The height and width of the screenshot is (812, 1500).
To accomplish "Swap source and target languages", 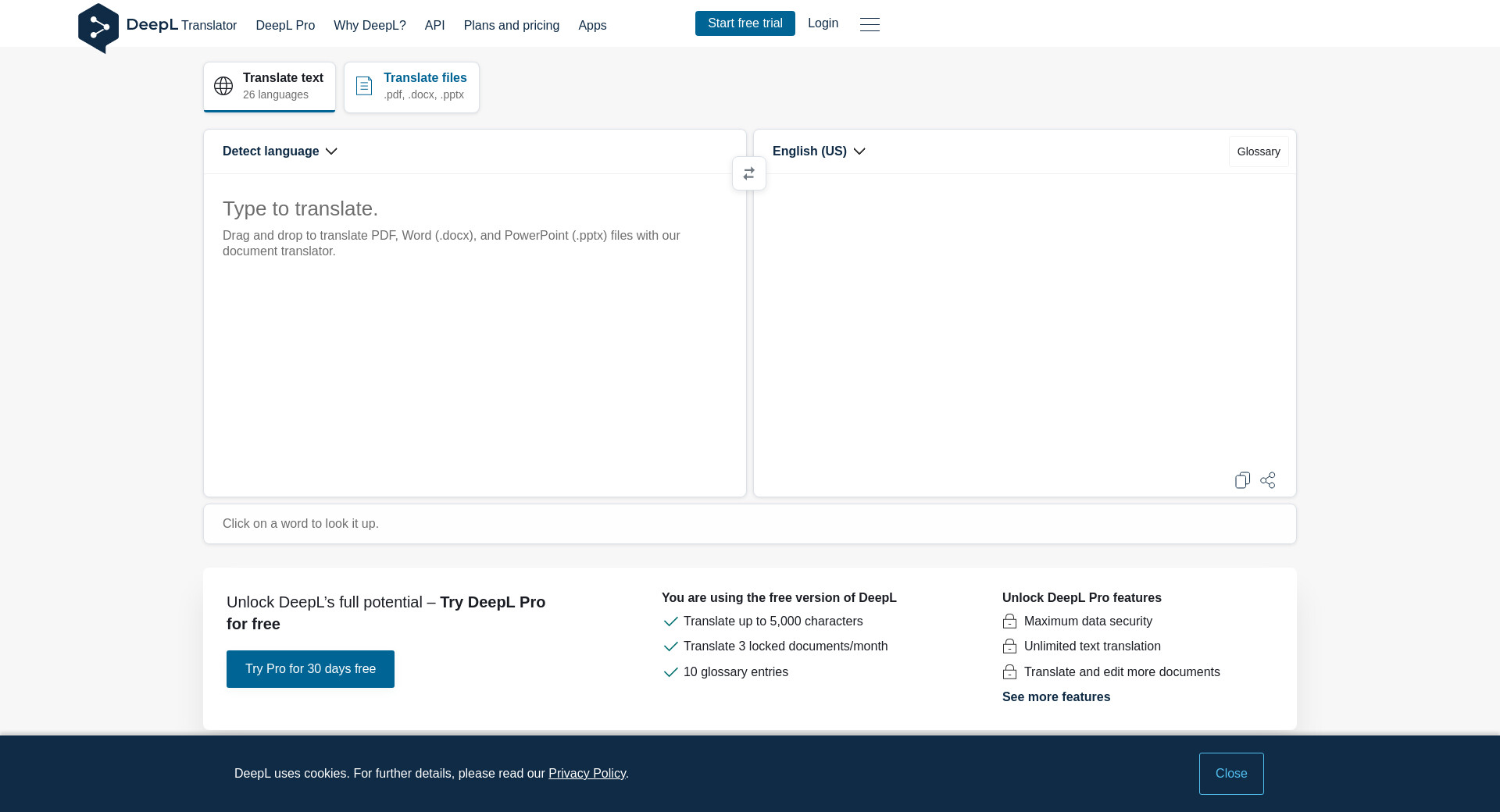I will click(748, 173).
